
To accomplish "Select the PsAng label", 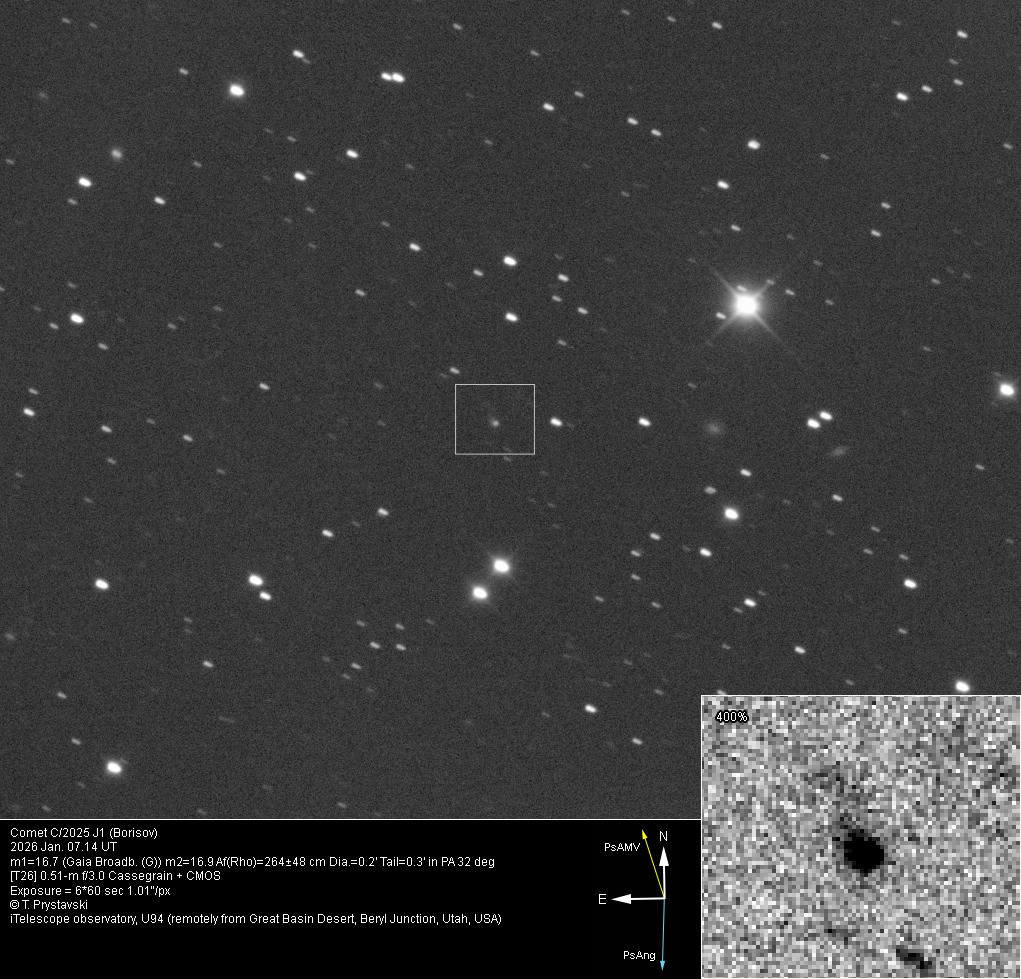I will (639, 956).
